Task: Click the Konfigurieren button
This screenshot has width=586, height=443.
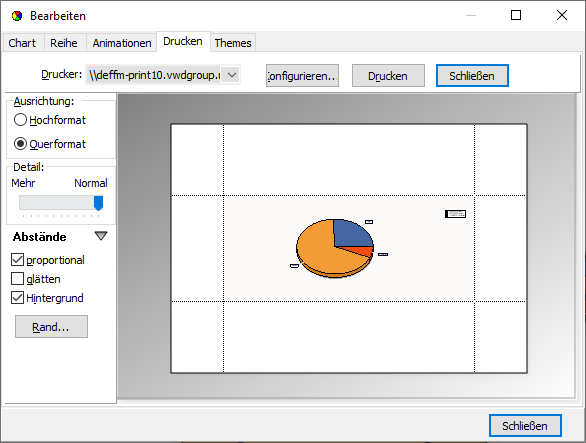Action: point(302,76)
